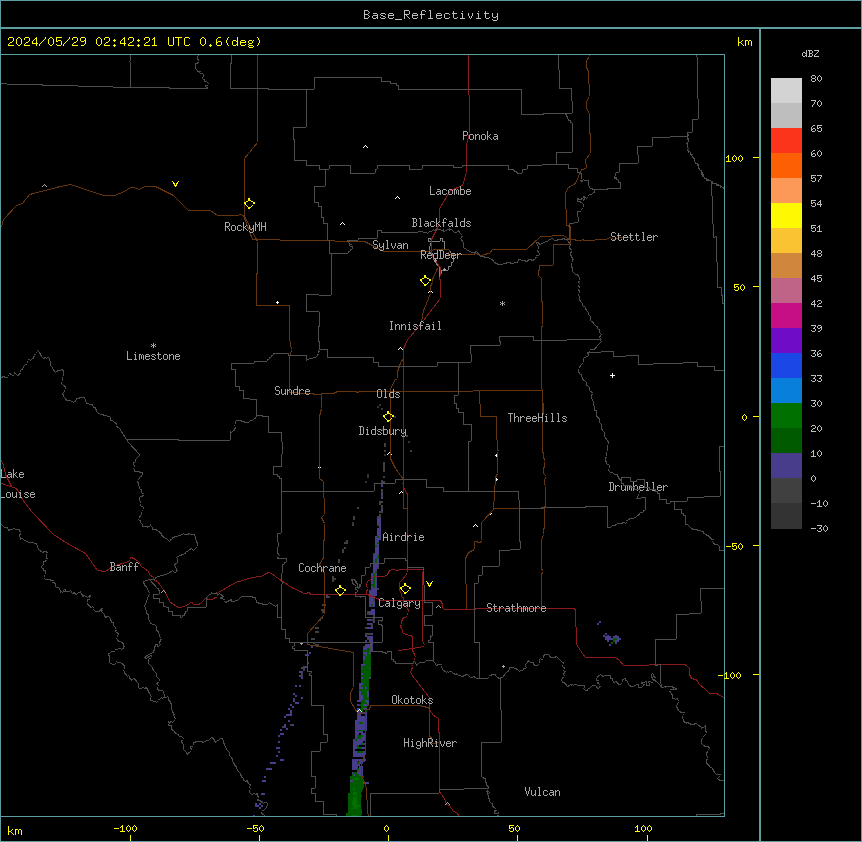This screenshot has width=862, height=842.
Task: Click the Ponoka city label
Action: (480, 136)
